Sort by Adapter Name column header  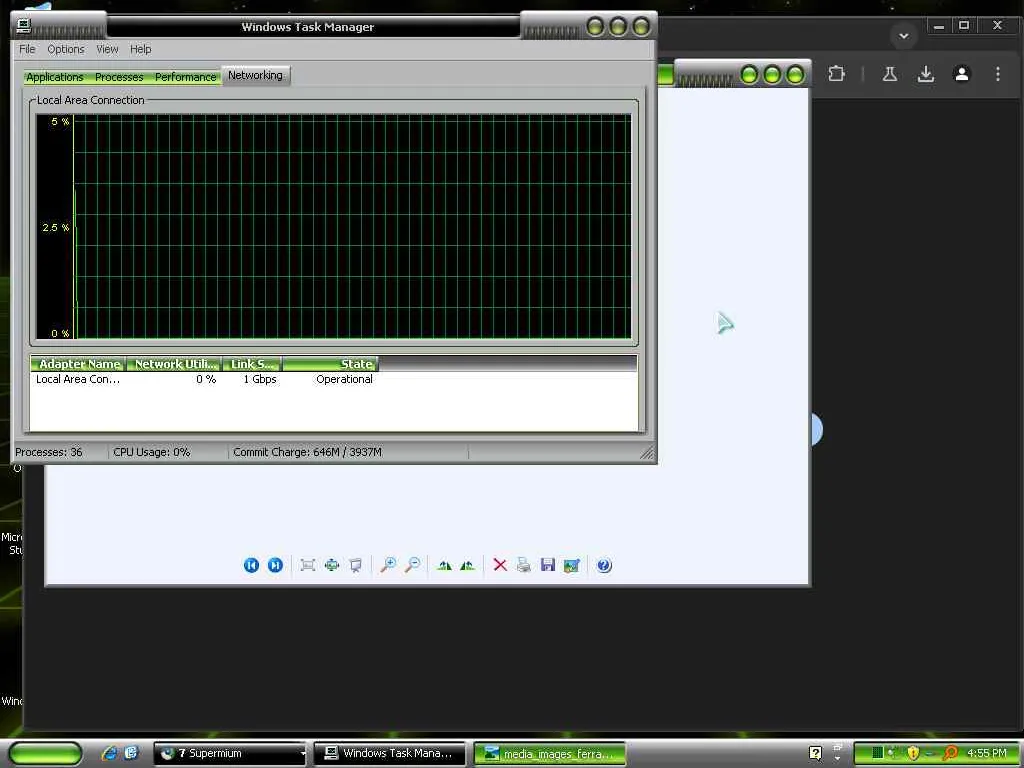pyautogui.click(x=78, y=364)
